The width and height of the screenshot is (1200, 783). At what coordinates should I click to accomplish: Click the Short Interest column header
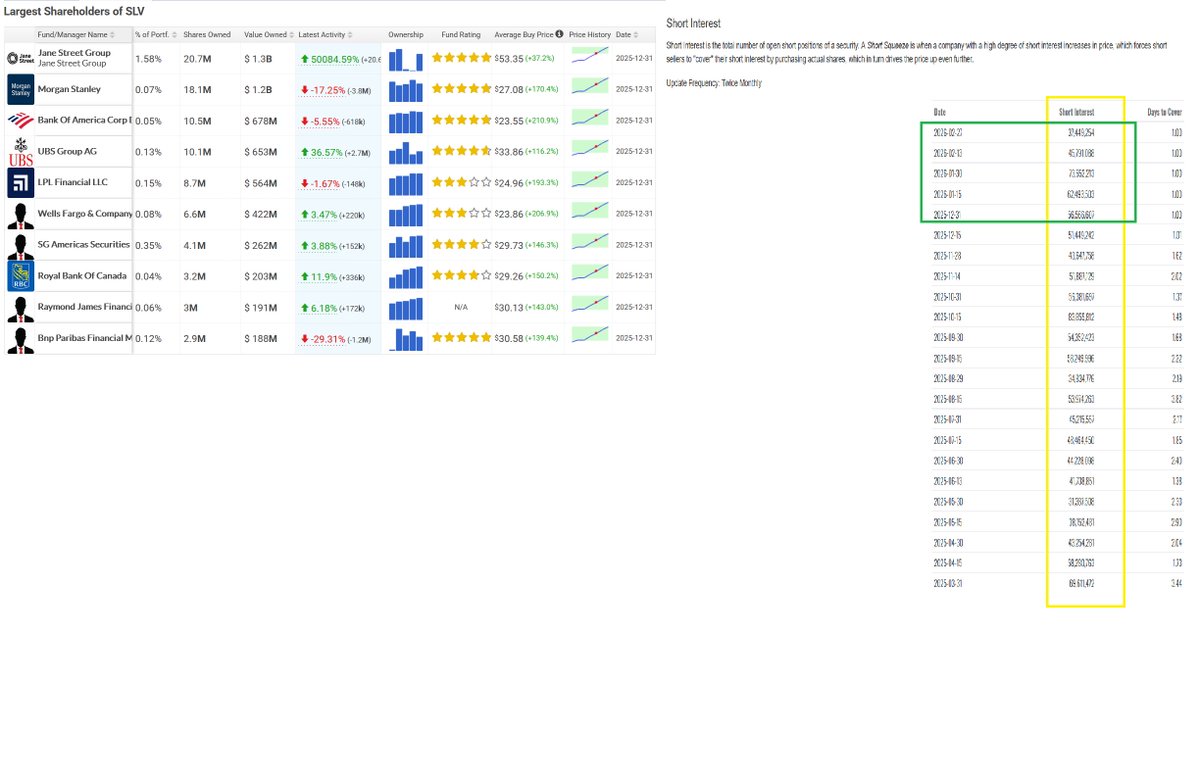coord(1077,112)
